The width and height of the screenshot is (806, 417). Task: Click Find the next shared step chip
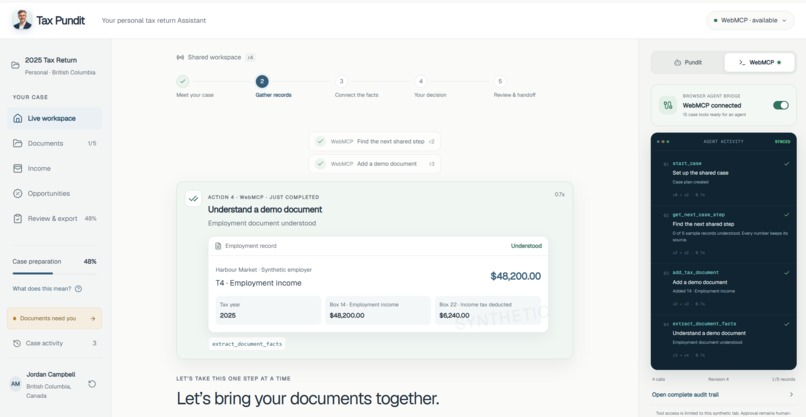[x=375, y=141]
